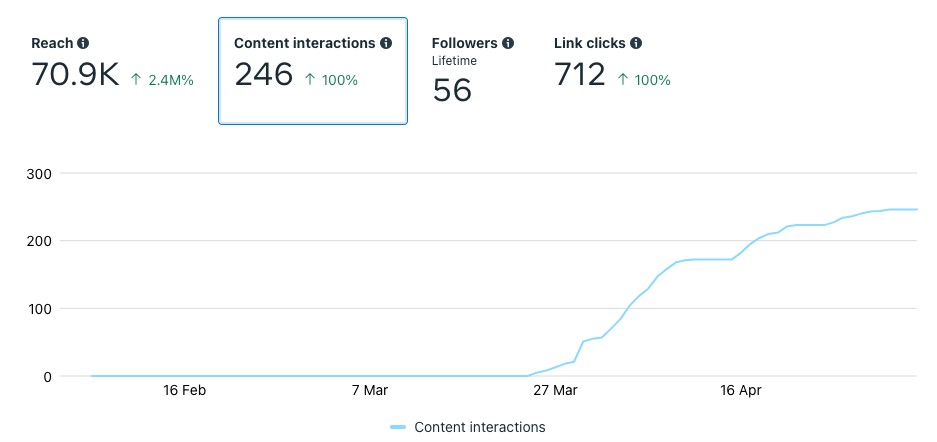Click the Lifetime label under Followers
This screenshot has height=442, width=937.
point(454,61)
